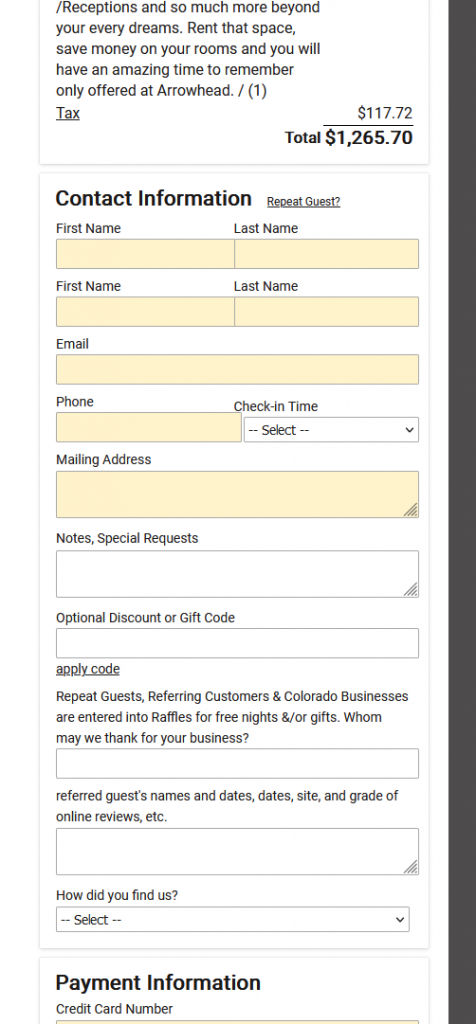This screenshot has width=476, height=1024.
Task: Click the Notes, Special Requests textarea
Action: (237, 574)
